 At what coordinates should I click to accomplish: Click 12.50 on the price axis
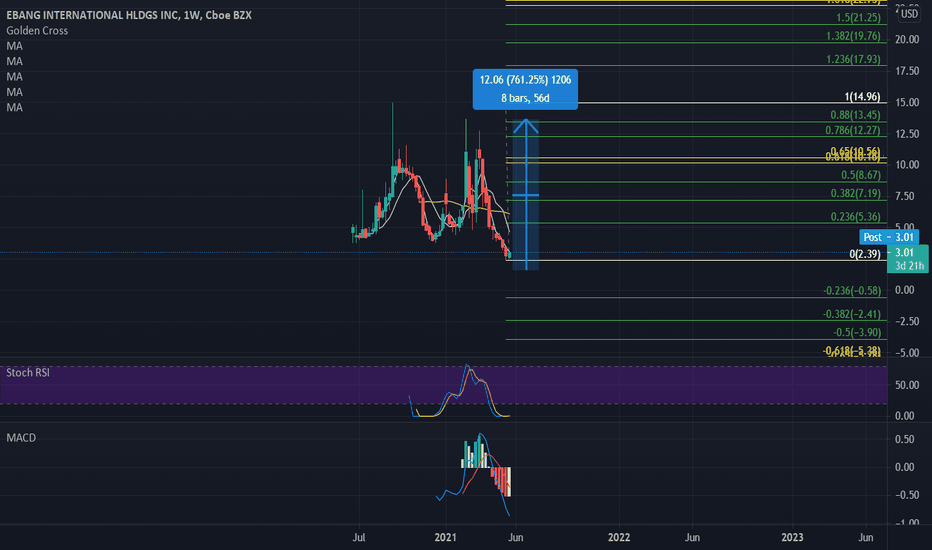pyautogui.click(x=907, y=134)
